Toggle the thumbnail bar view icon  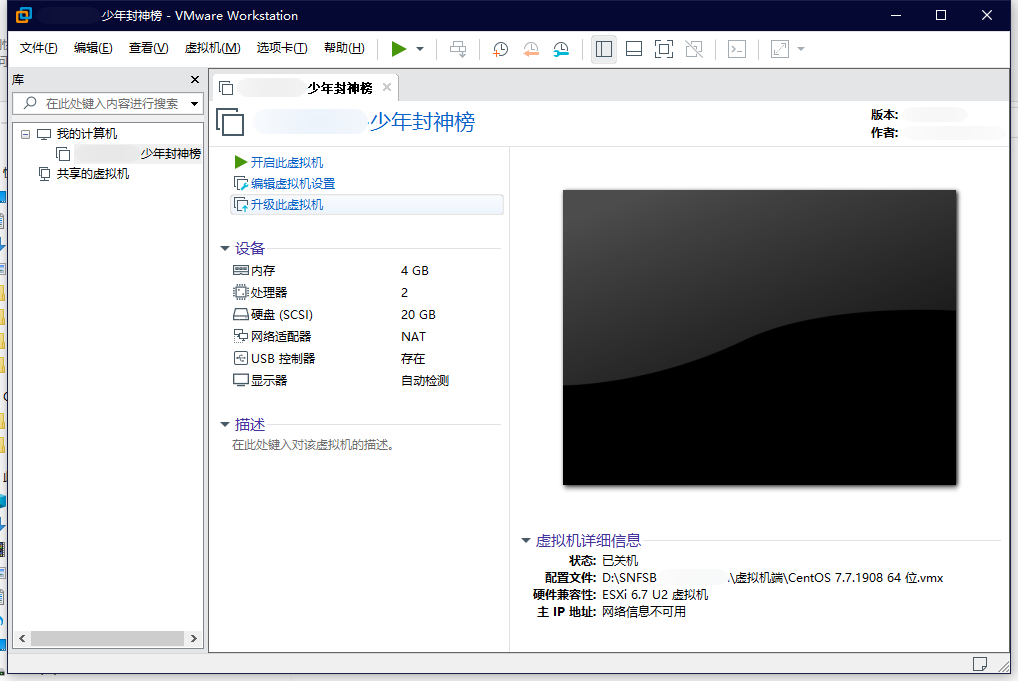[x=634, y=49]
